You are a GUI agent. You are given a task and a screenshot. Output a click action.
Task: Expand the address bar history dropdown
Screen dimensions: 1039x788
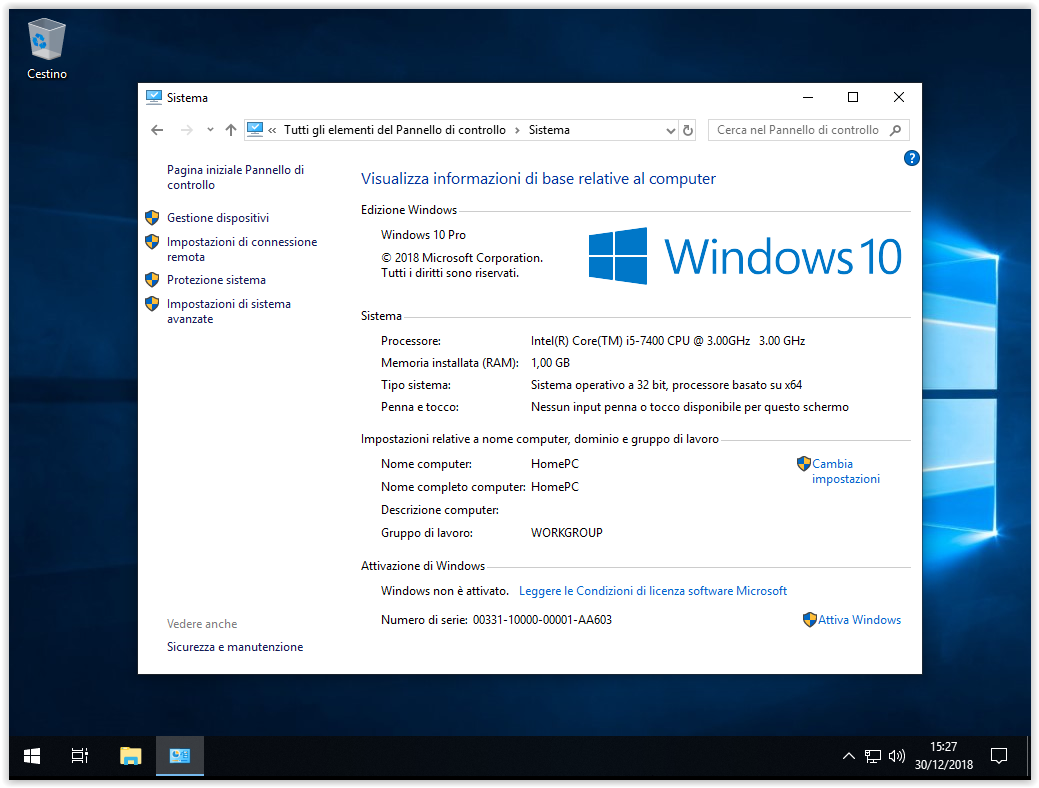[x=670, y=131]
